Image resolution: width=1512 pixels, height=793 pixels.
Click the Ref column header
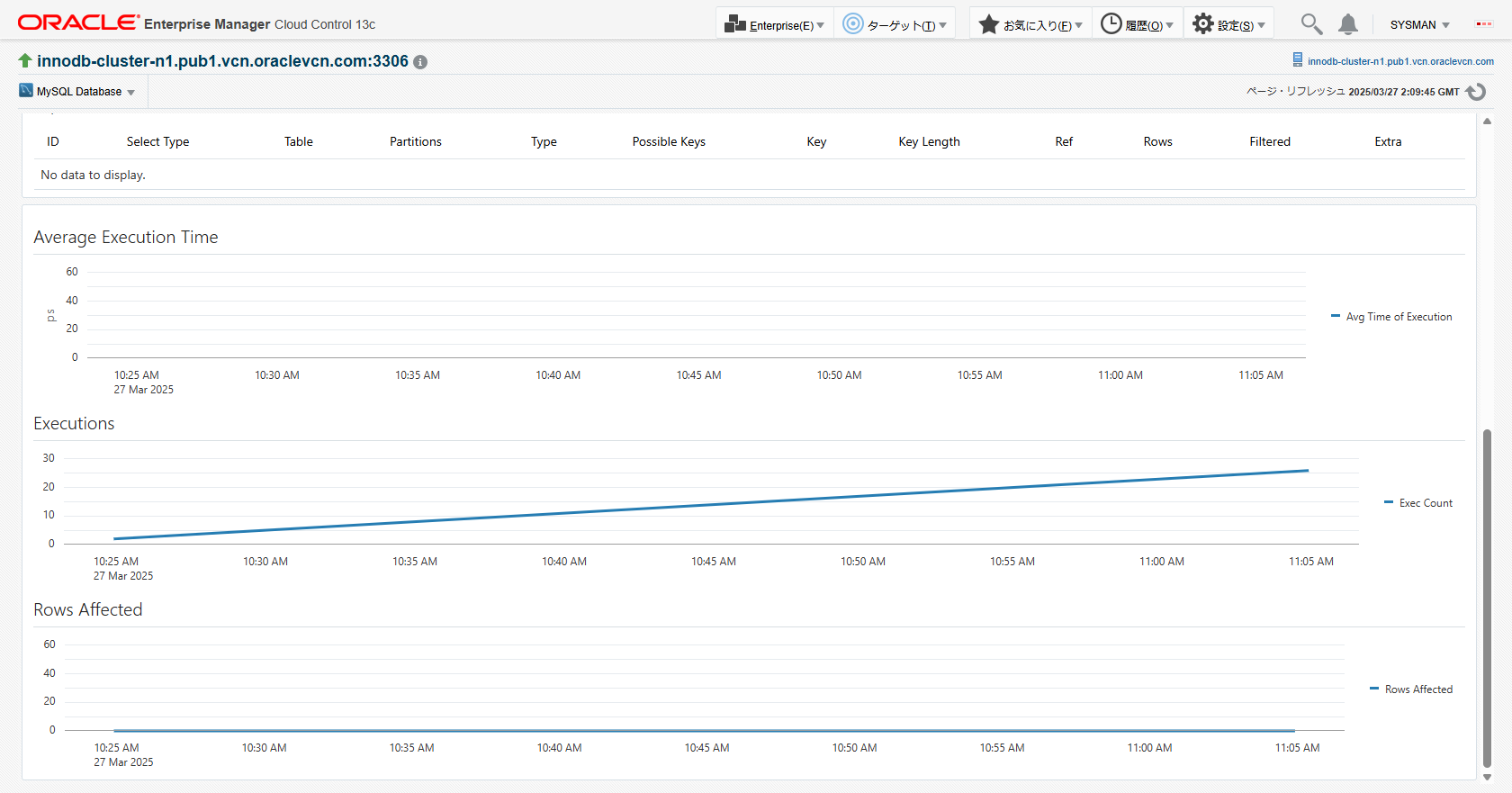[1064, 141]
